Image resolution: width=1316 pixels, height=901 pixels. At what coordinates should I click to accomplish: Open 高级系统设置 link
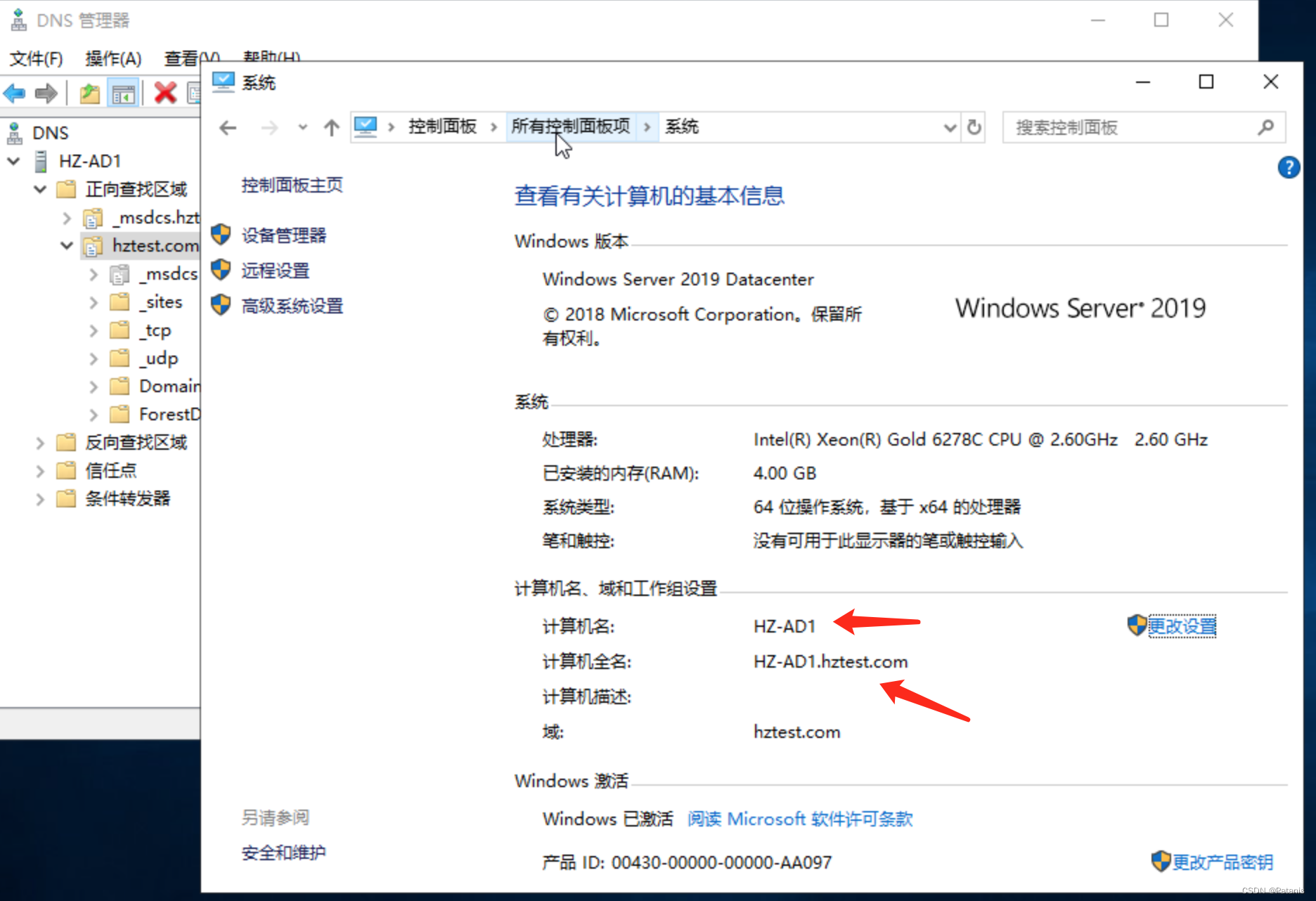292,306
